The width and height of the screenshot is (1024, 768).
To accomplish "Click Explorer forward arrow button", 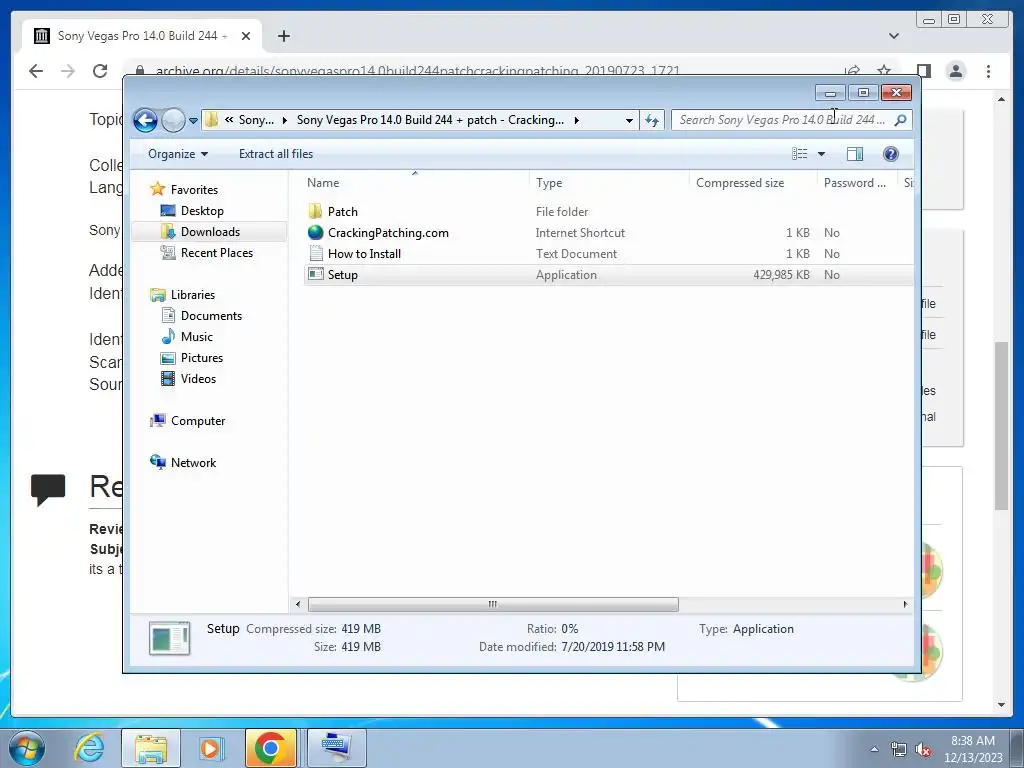I will [x=173, y=120].
